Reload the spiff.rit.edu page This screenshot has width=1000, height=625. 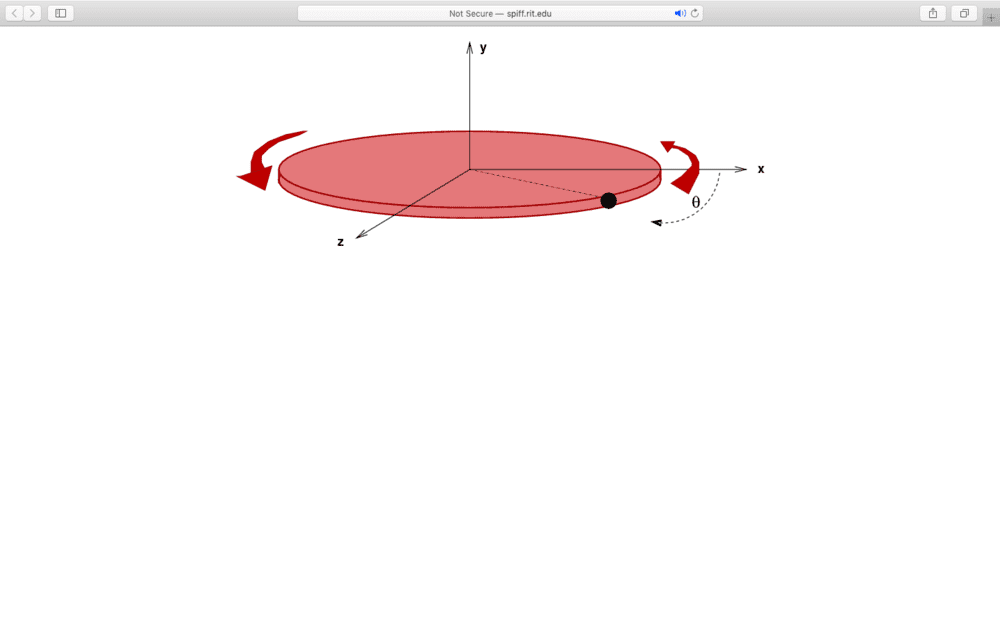click(695, 13)
